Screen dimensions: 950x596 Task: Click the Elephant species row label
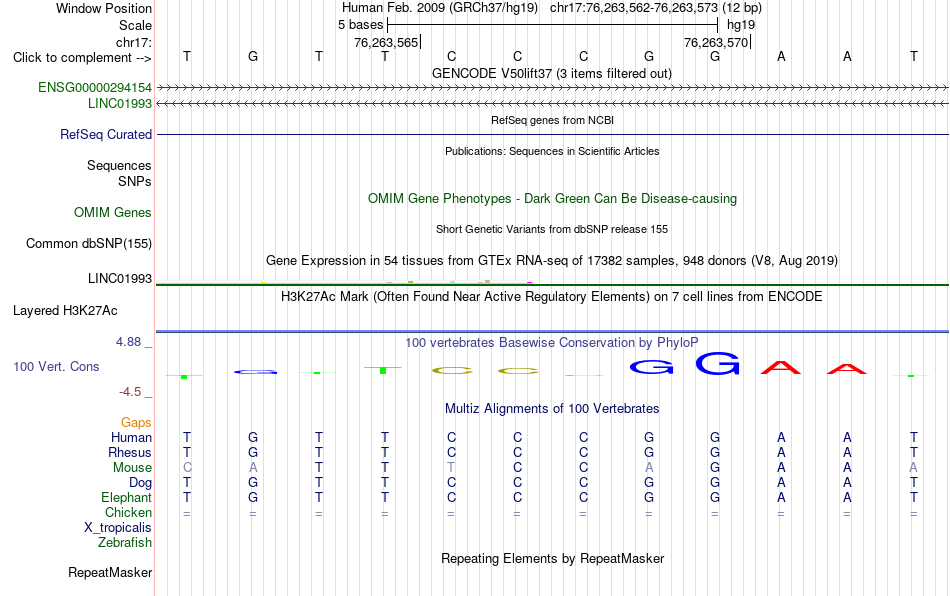(x=126, y=497)
